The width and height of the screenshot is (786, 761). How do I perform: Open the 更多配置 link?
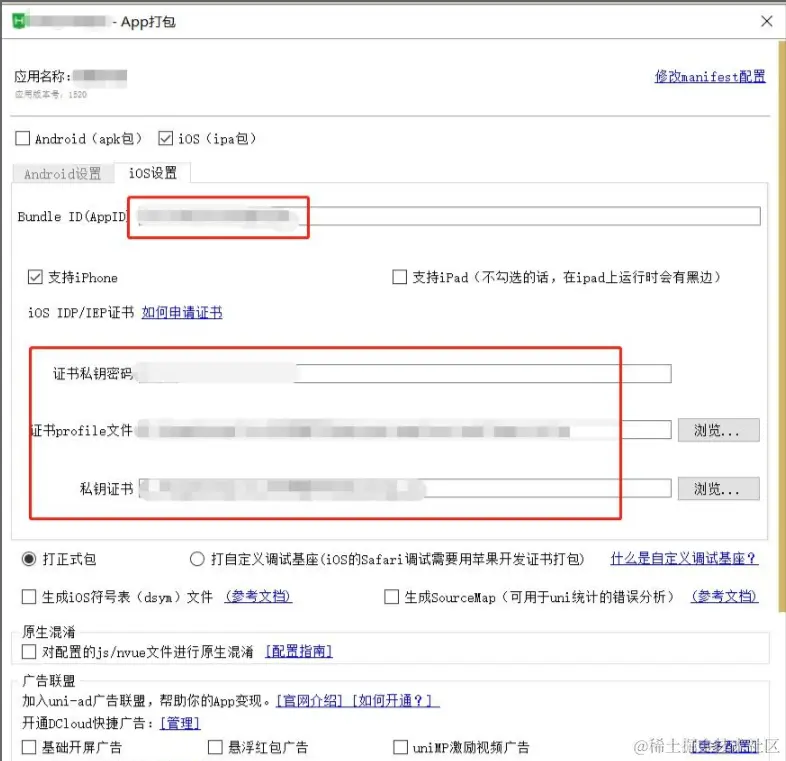point(725,746)
